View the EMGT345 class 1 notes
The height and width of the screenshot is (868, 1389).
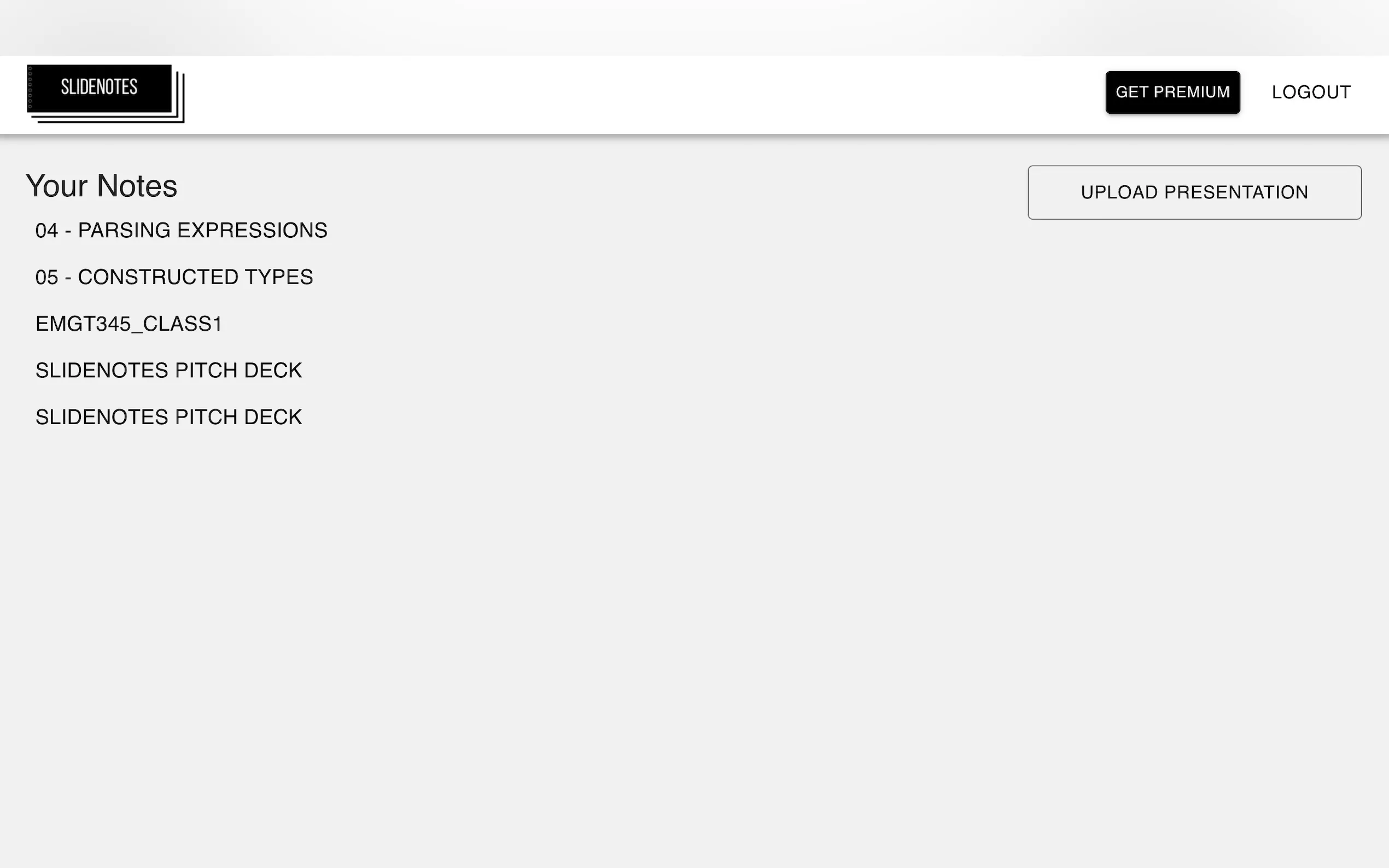coord(129,324)
